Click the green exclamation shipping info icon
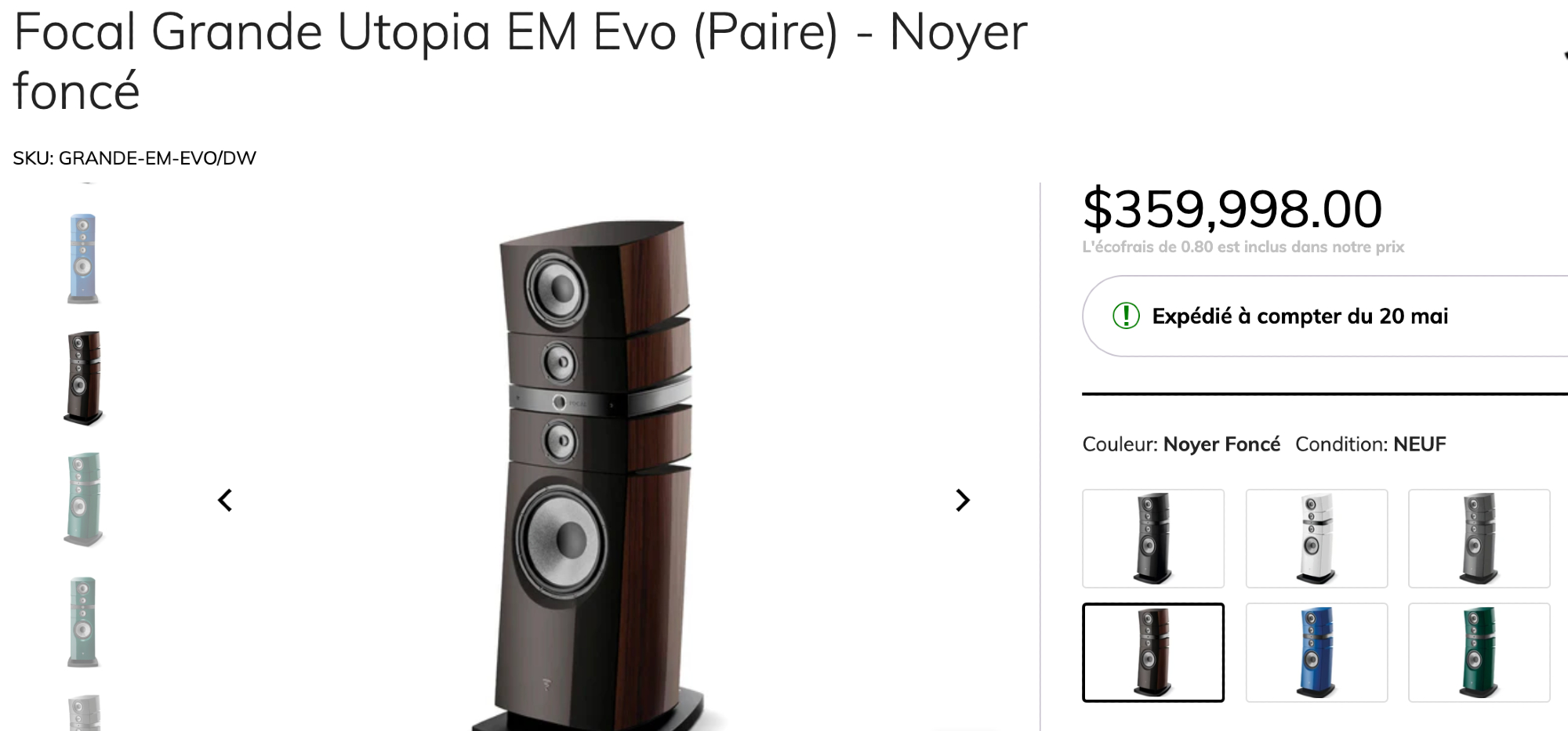 pyautogui.click(x=1126, y=316)
